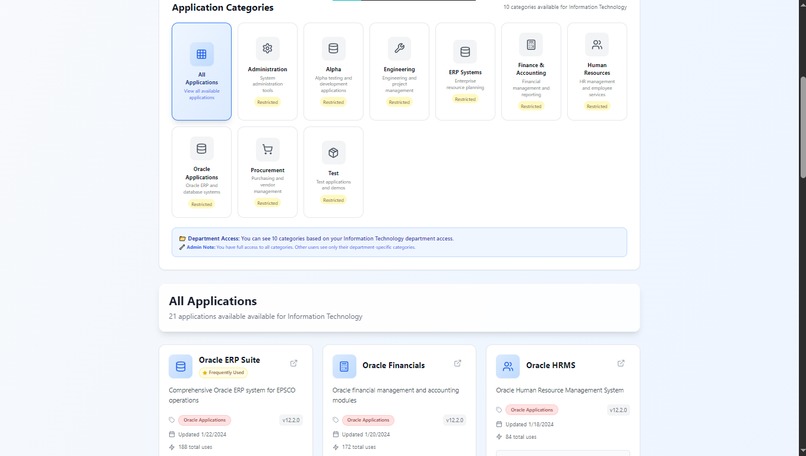806x456 pixels.
Task: Click the '172 total uses' text
Action: (x=359, y=447)
